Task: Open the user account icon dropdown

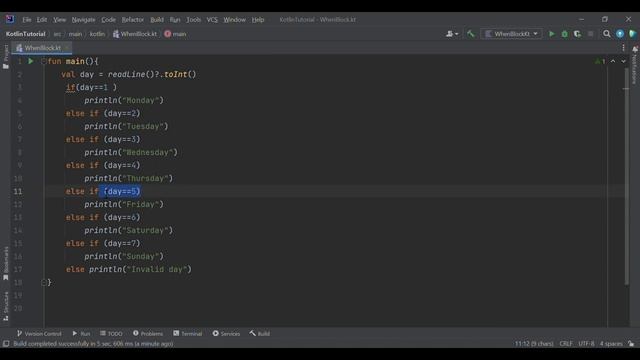Action: click(x=452, y=34)
